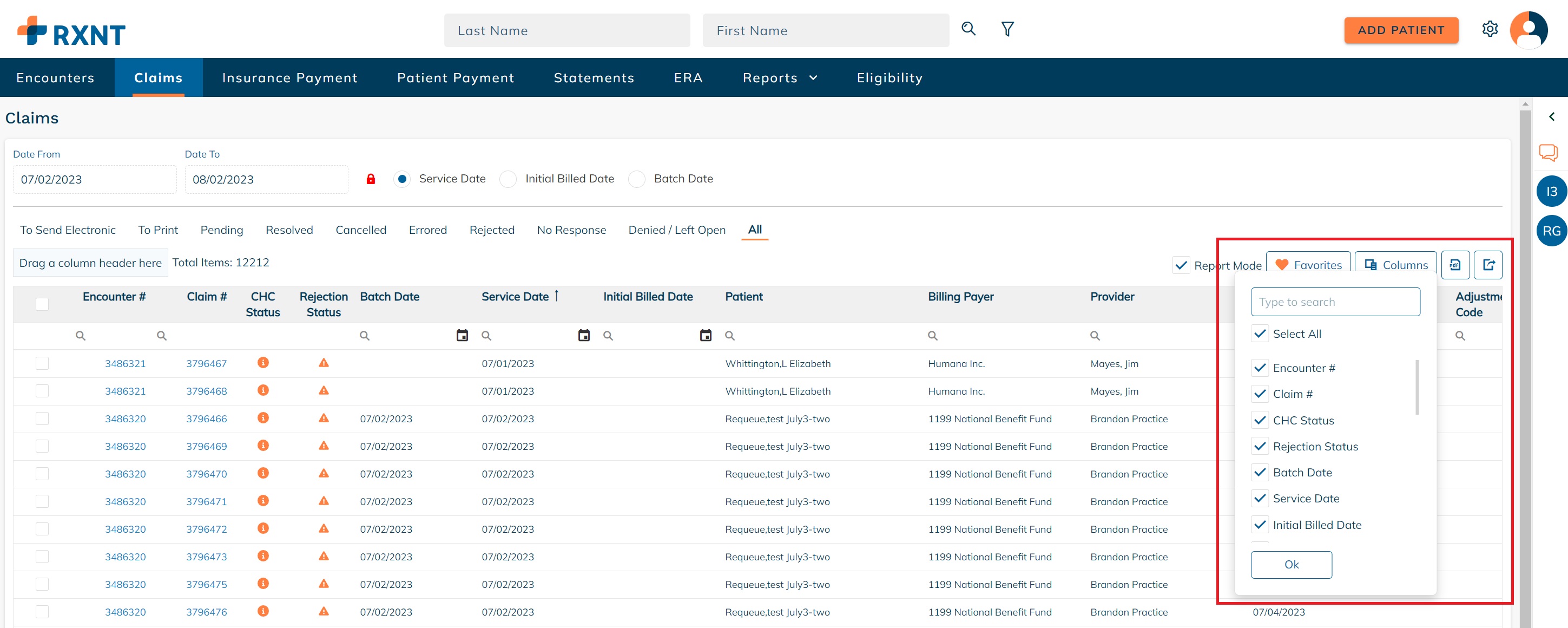Click the red date lock icon
The height and width of the screenshot is (628, 1568).
pos(371,179)
